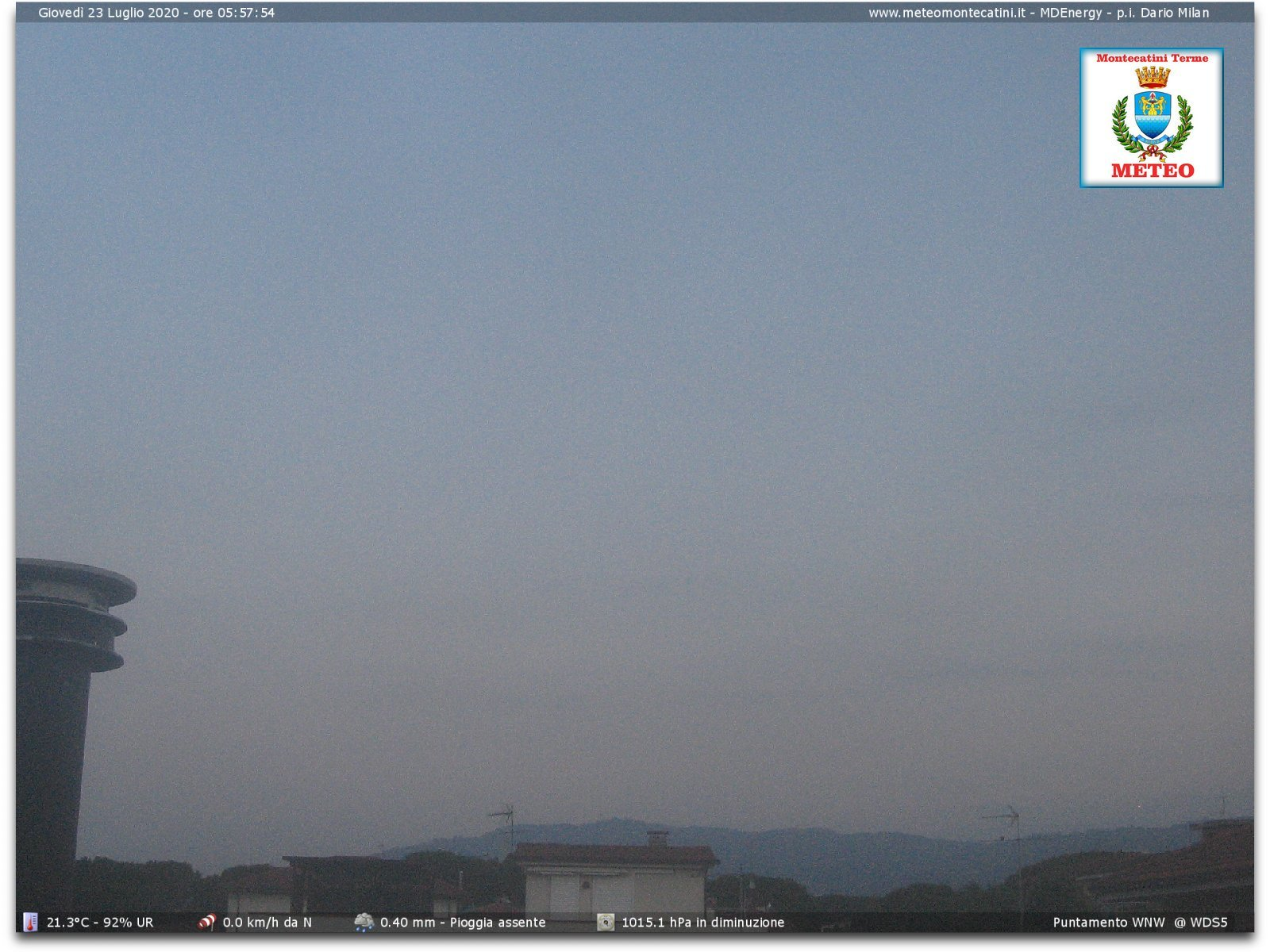1270x952 pixels.
Task: Click the wind reading '0.0 km/h da N'
Action: tap(267, 923)
